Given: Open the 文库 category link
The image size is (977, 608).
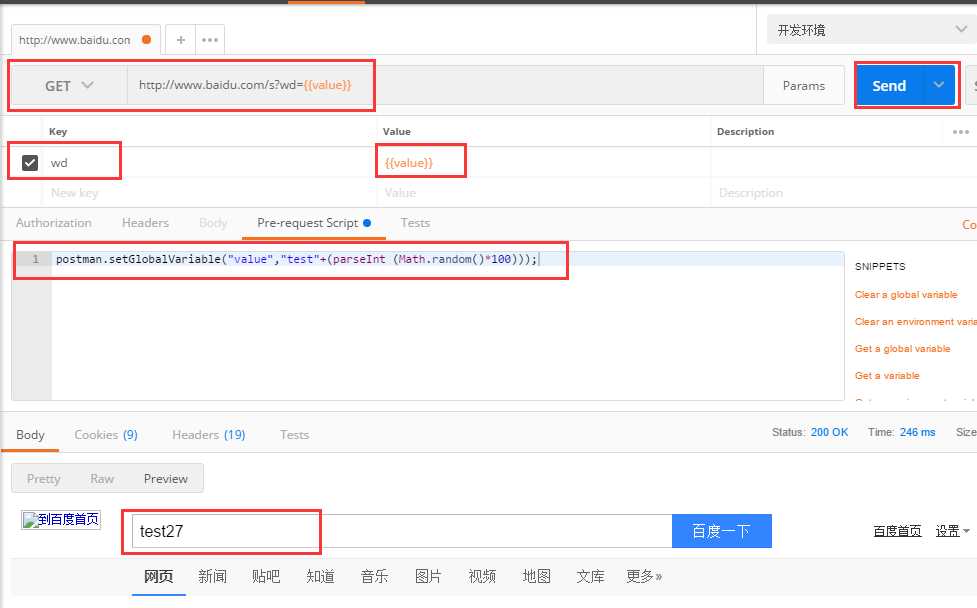Looking at the screenshot, I should [590, 576].
